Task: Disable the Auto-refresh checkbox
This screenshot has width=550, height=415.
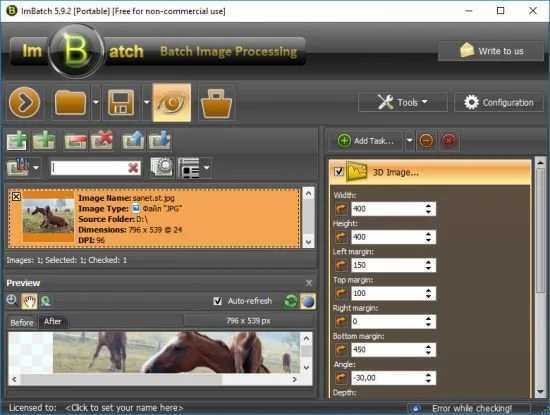Action: coord(217,301)
